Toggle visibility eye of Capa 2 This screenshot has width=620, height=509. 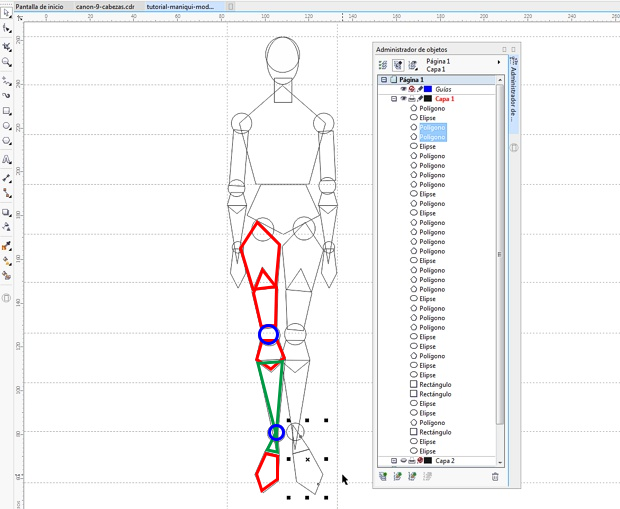click(403, 461)
